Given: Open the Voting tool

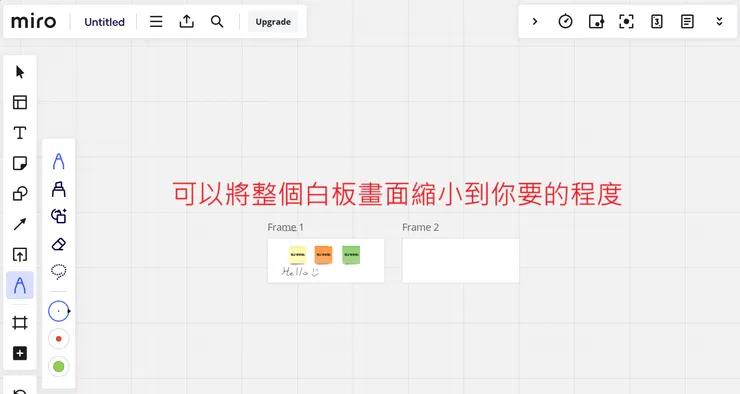Looking at the screenshot, I should pos(596,21).
